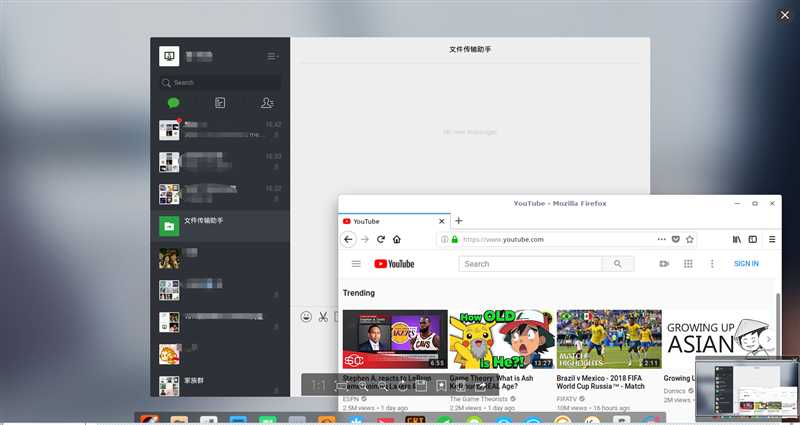Switch to the WeChat chats tab (green bubble)
The image size is (800, 425).
click(x=173, y=103)
